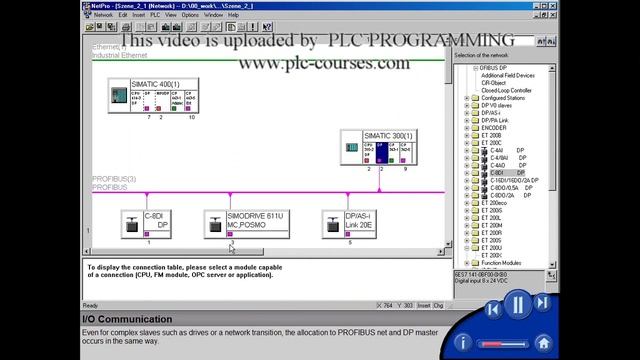
Task: Click the catalog search field
Action: [x=494, y=41]
